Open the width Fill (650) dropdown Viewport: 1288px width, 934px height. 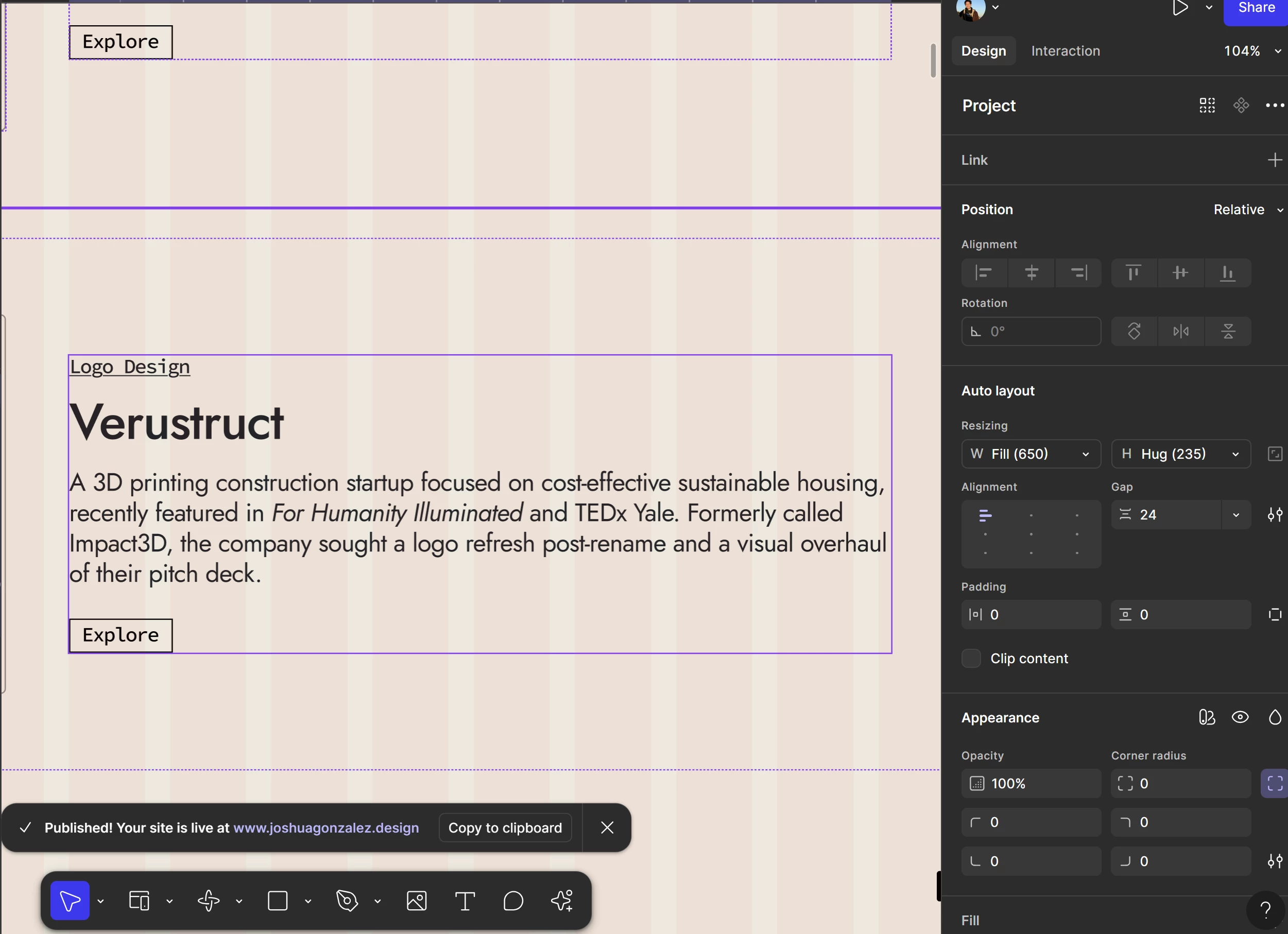[x=1032, y=454]
